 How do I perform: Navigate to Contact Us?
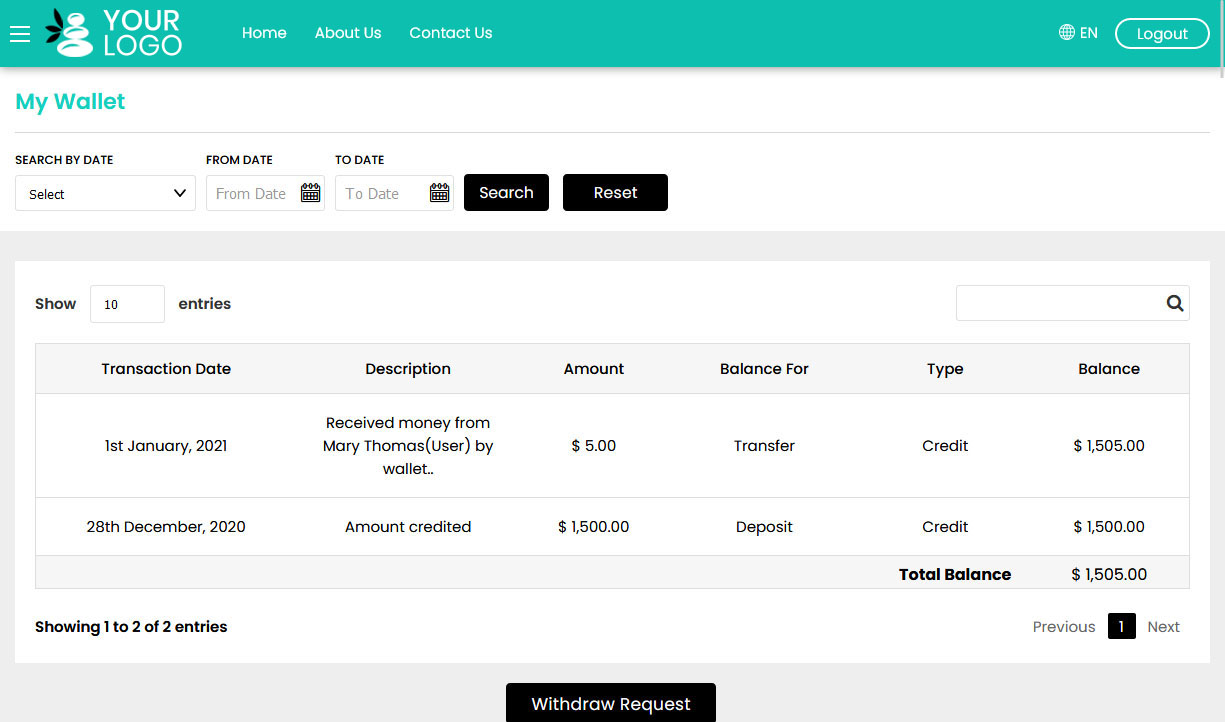[x=450, y=33]
